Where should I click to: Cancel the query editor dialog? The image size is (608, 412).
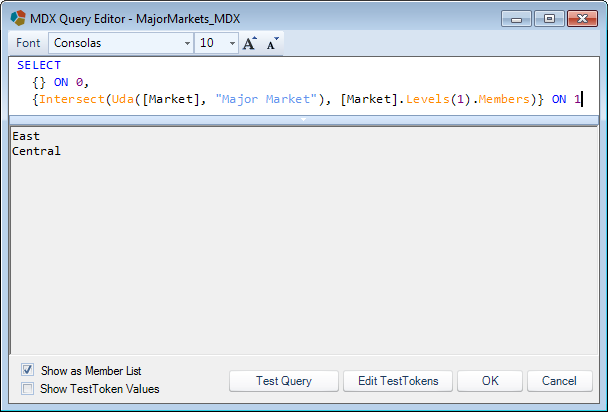pyautogui.click(x=560, y=381)
